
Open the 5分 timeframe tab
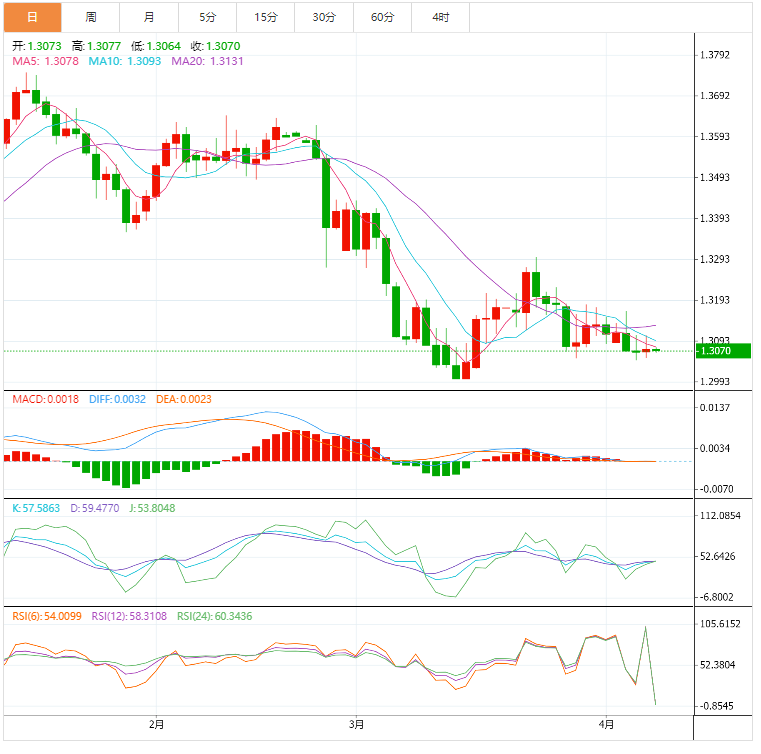207,17
